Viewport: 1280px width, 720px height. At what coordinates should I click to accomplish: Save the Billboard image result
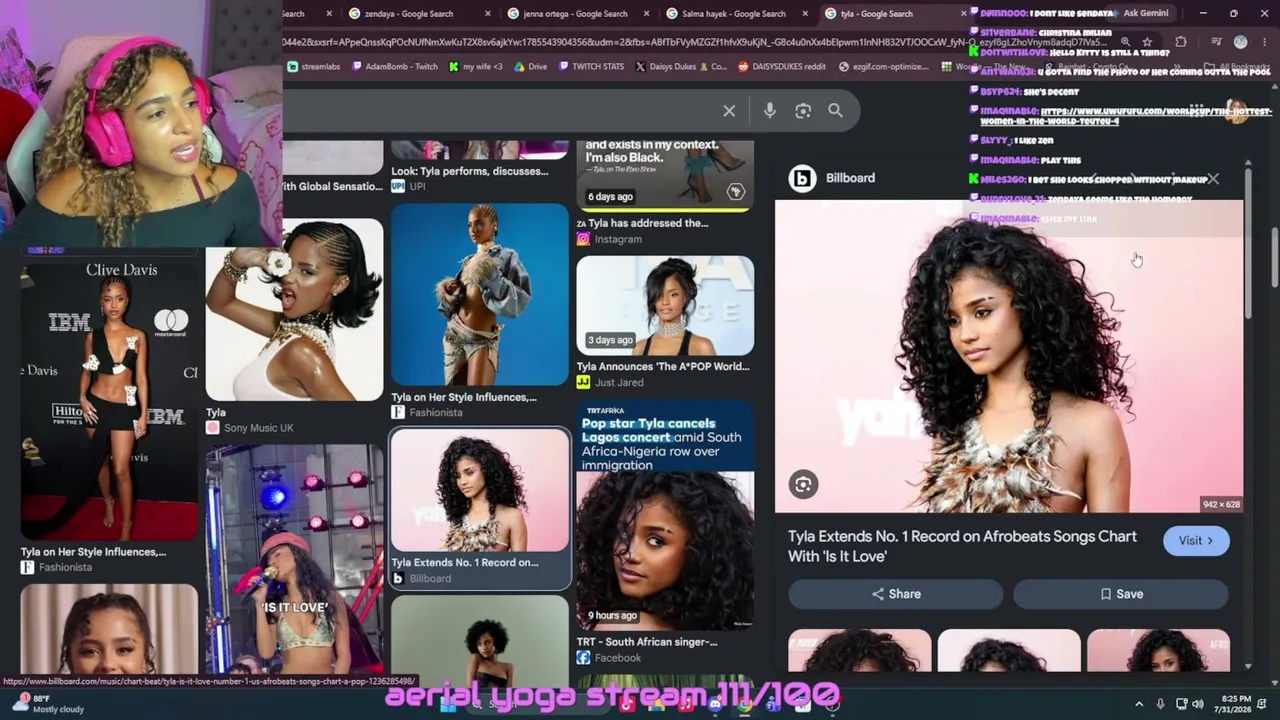pyautogui.click(x=1121, y=594)
